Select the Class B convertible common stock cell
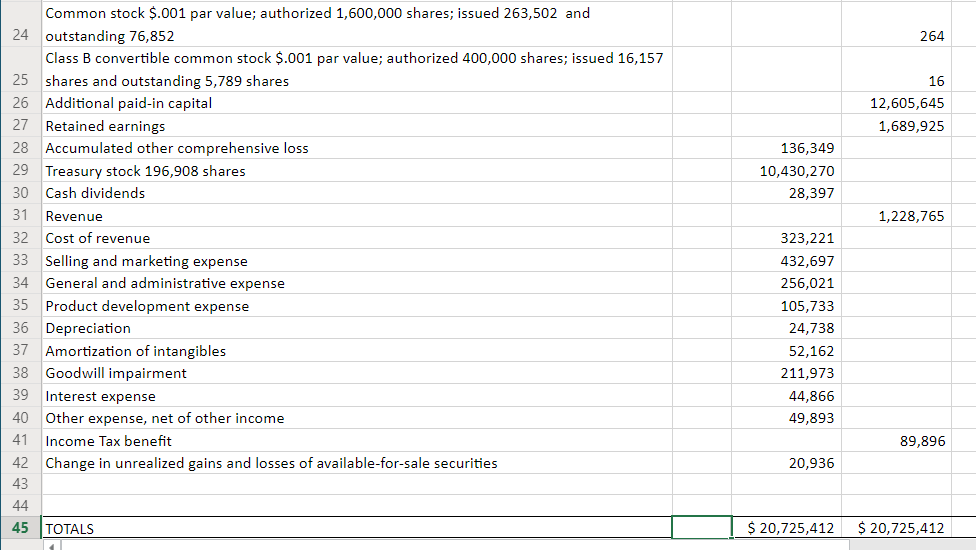The width and height of the screenshot is (976, 550). 357,69
